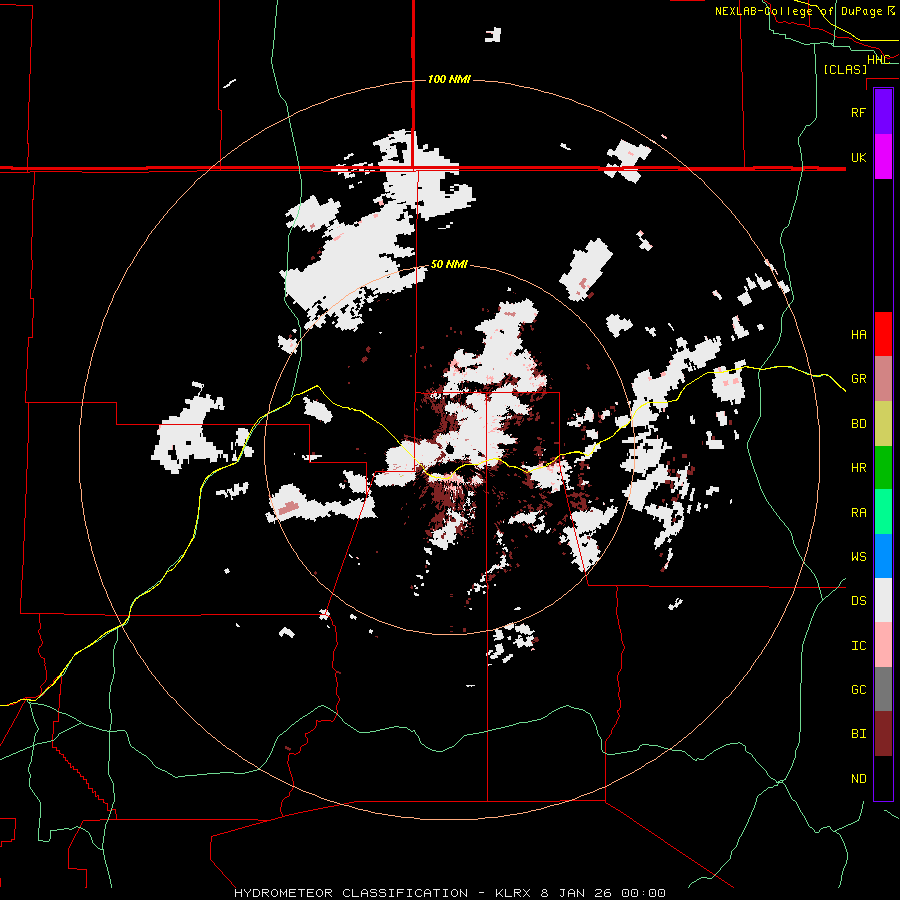Click the 'HYDROMETEOR CLASSIFICATION - KLRX' title caption
This screenshot has width=900, height=900.
385,893
